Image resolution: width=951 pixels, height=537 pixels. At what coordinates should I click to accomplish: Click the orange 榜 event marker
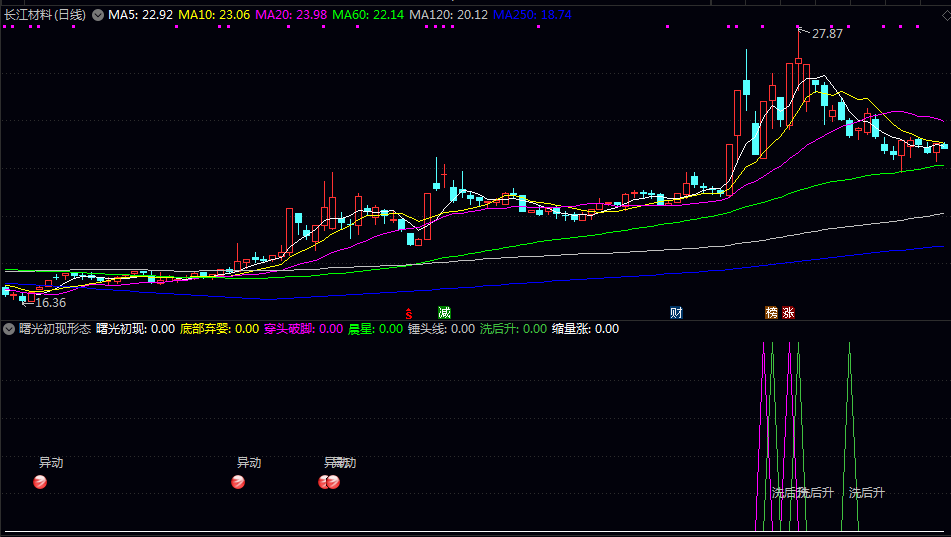click(x=771, y=312)
